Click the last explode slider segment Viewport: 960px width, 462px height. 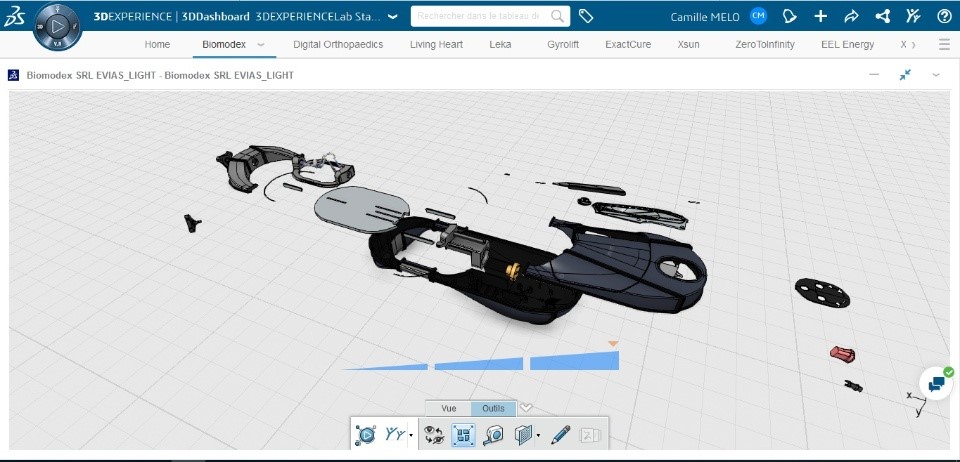click(574, 361)
